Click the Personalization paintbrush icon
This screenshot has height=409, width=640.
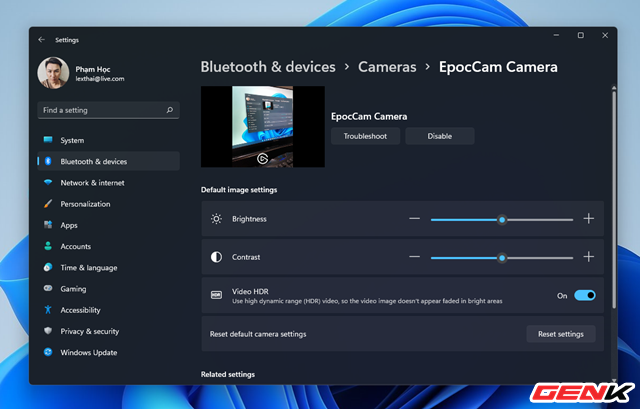tap(48, 204)
